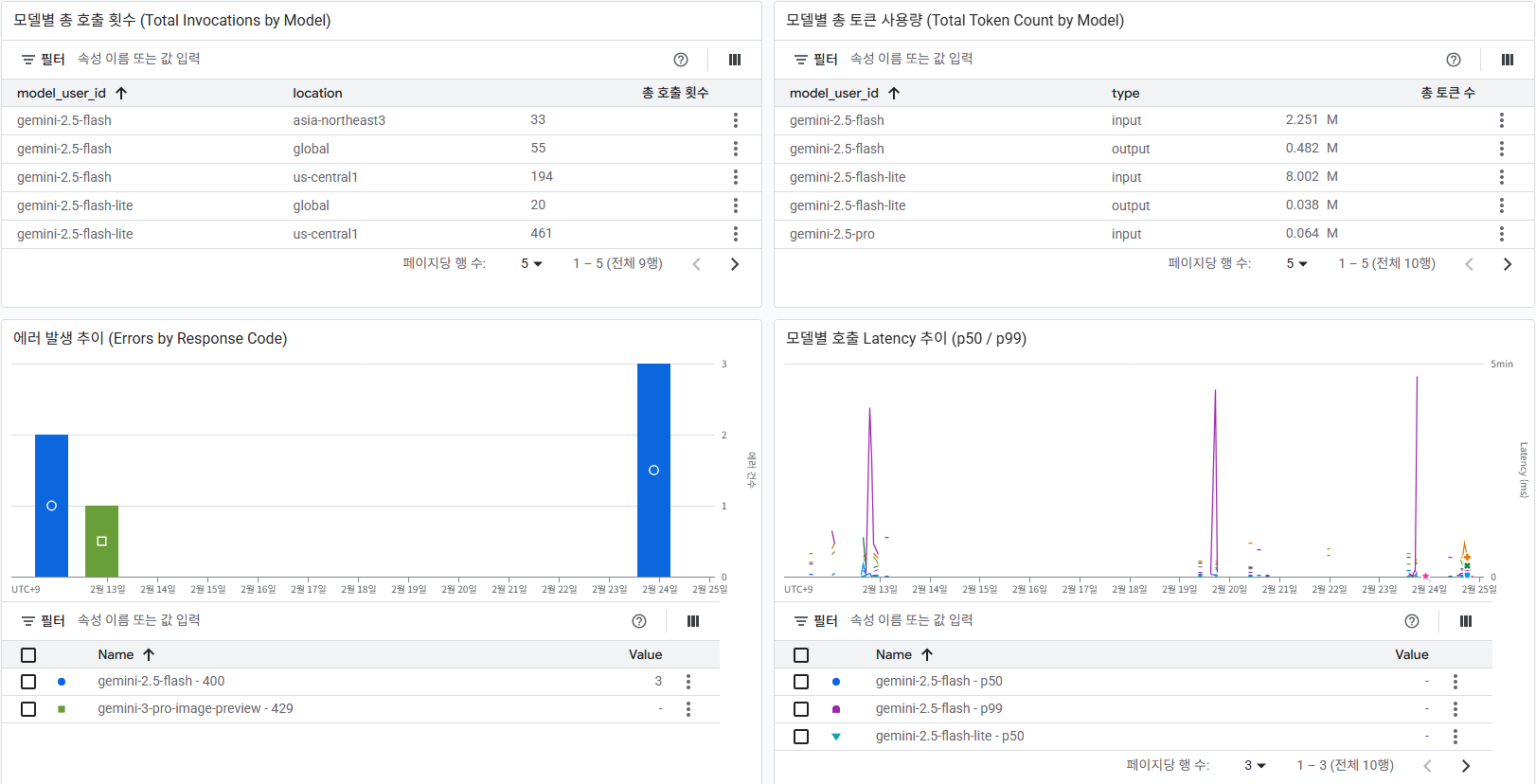Click the green square swatch for gemini-3-pro-image-preview - 429
The image size is (1536, 784).
click(x=62, y=709)
